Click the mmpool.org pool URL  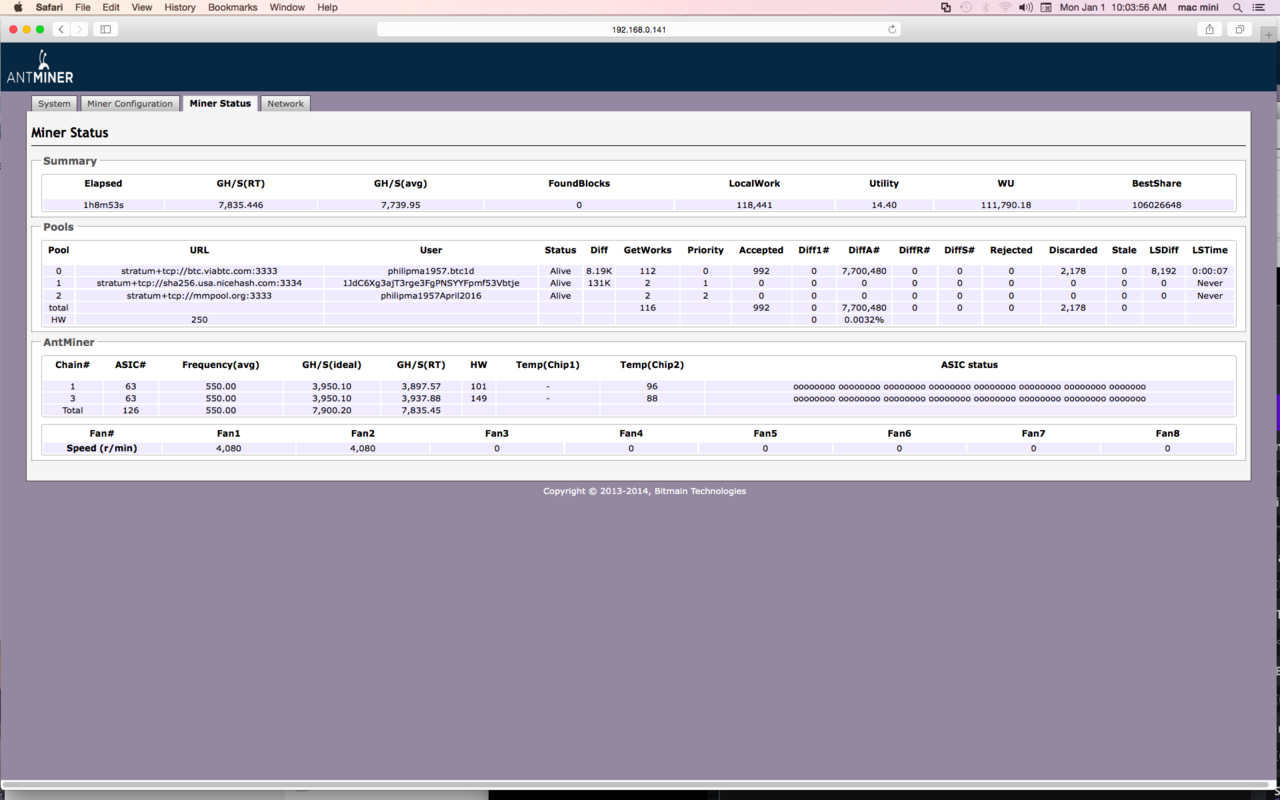pos(199,296)
